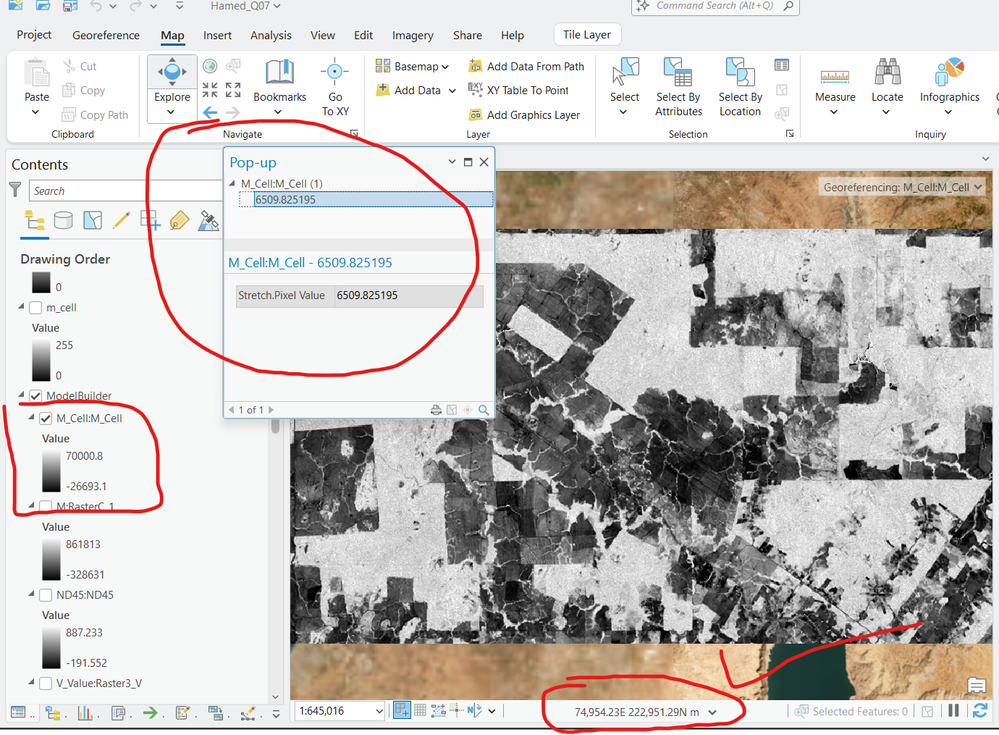Click the Copy Path button
The height and width of the screenshot is (735, 999).
pos(95,115)
